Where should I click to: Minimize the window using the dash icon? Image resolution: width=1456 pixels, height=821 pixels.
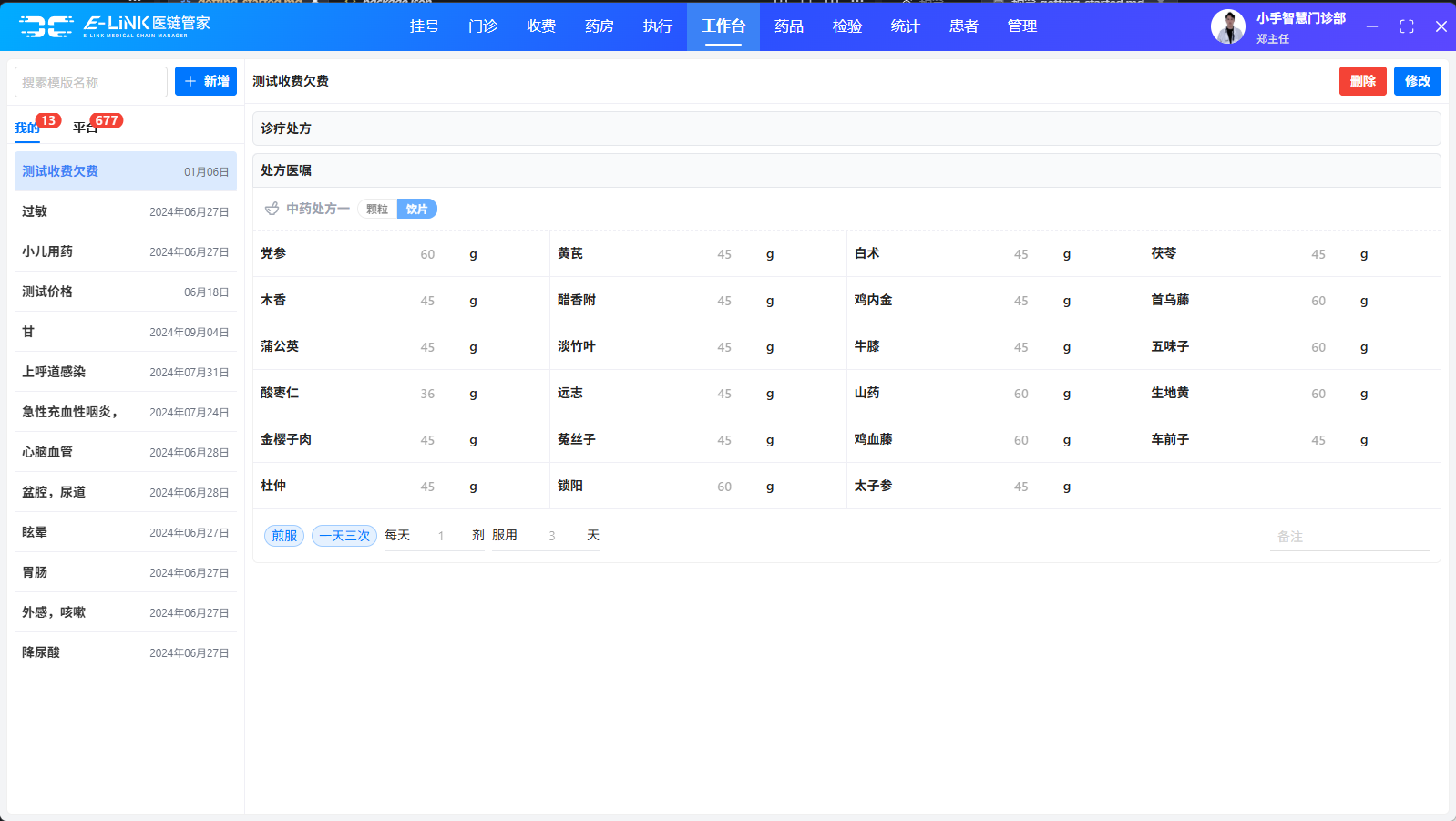pos(1371,26)
